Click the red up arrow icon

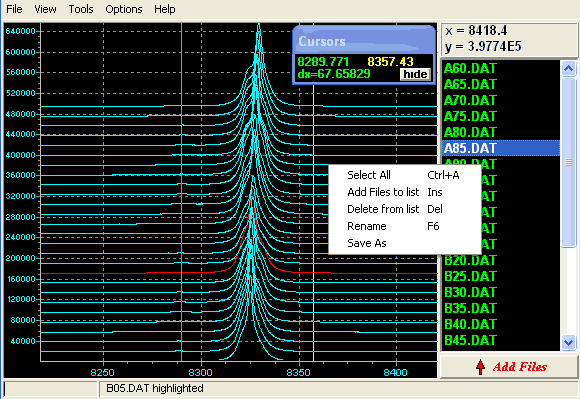(x=480, y=366)
